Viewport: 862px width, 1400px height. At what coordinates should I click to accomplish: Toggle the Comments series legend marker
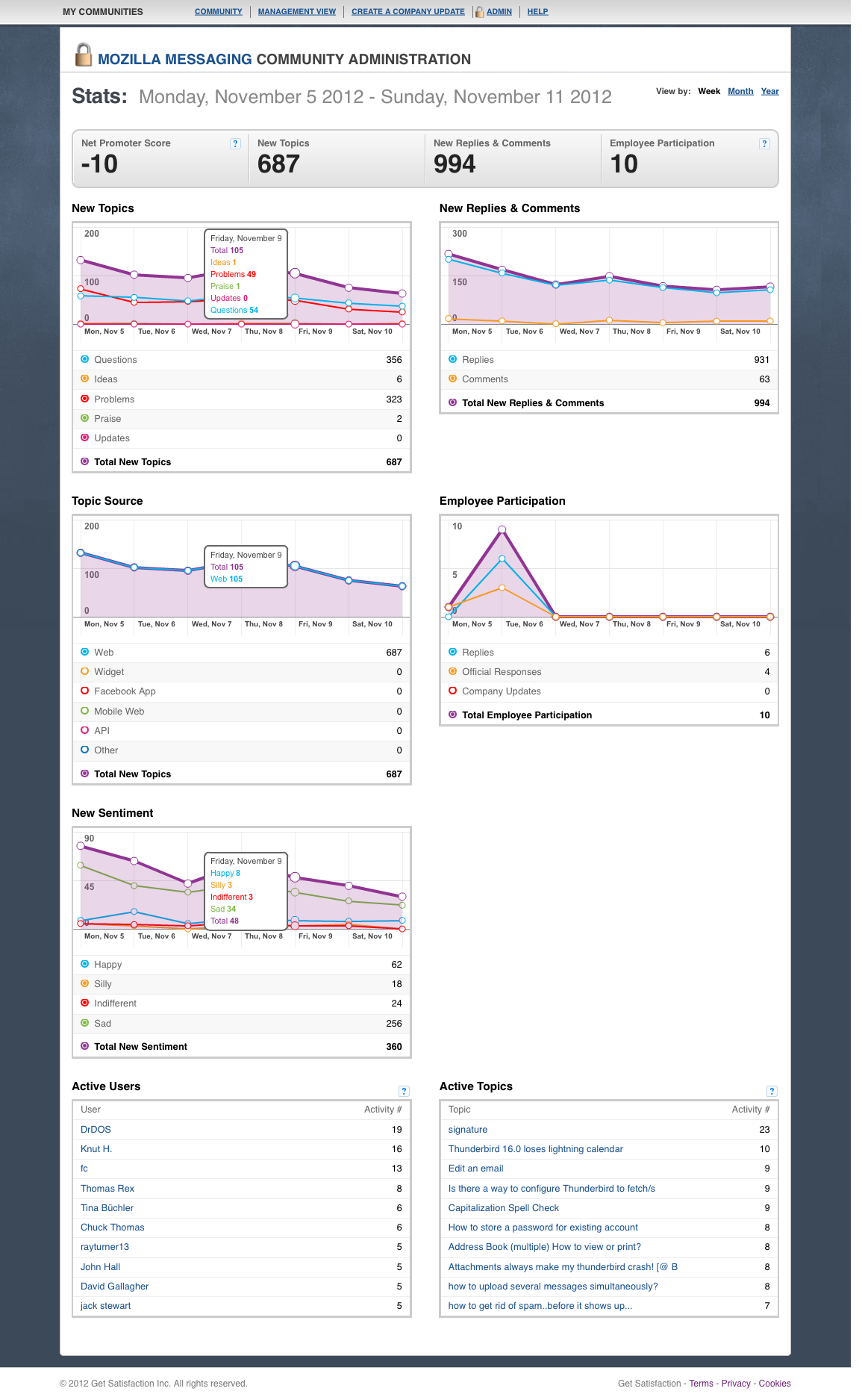coord(452,379)
